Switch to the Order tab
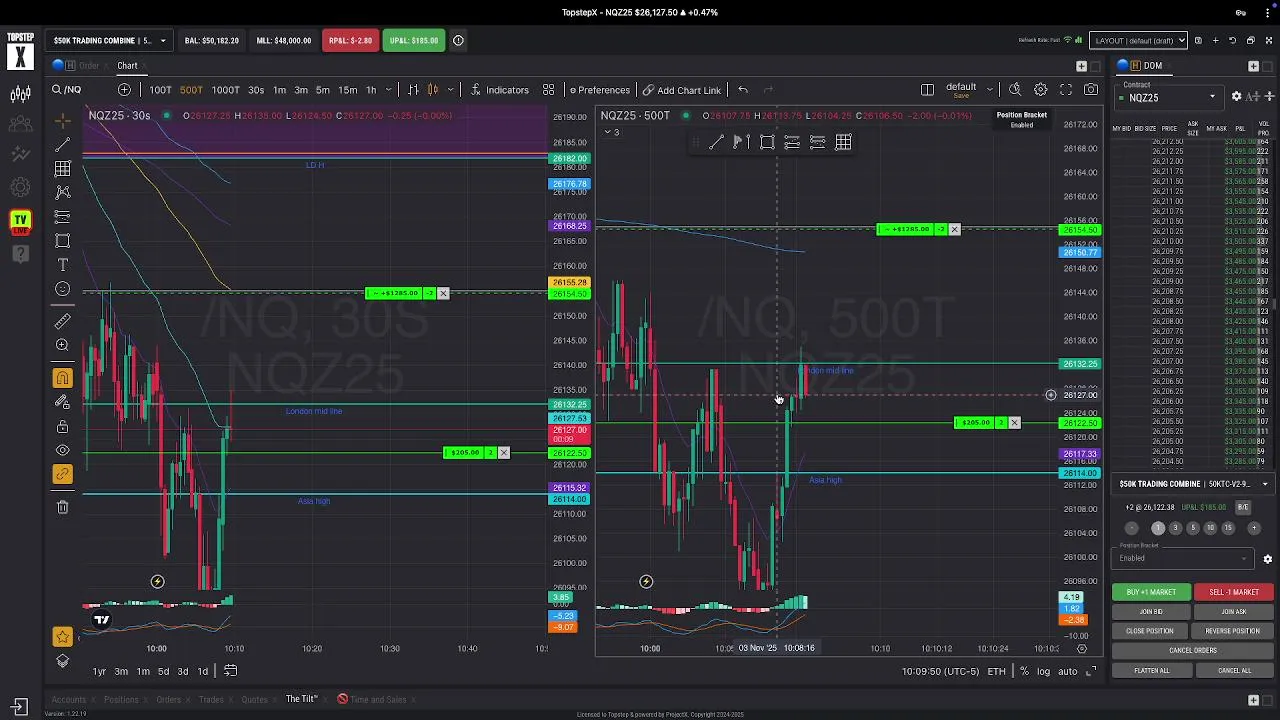The height and width of the screenshot is (720, 1280). pos(89,66)
